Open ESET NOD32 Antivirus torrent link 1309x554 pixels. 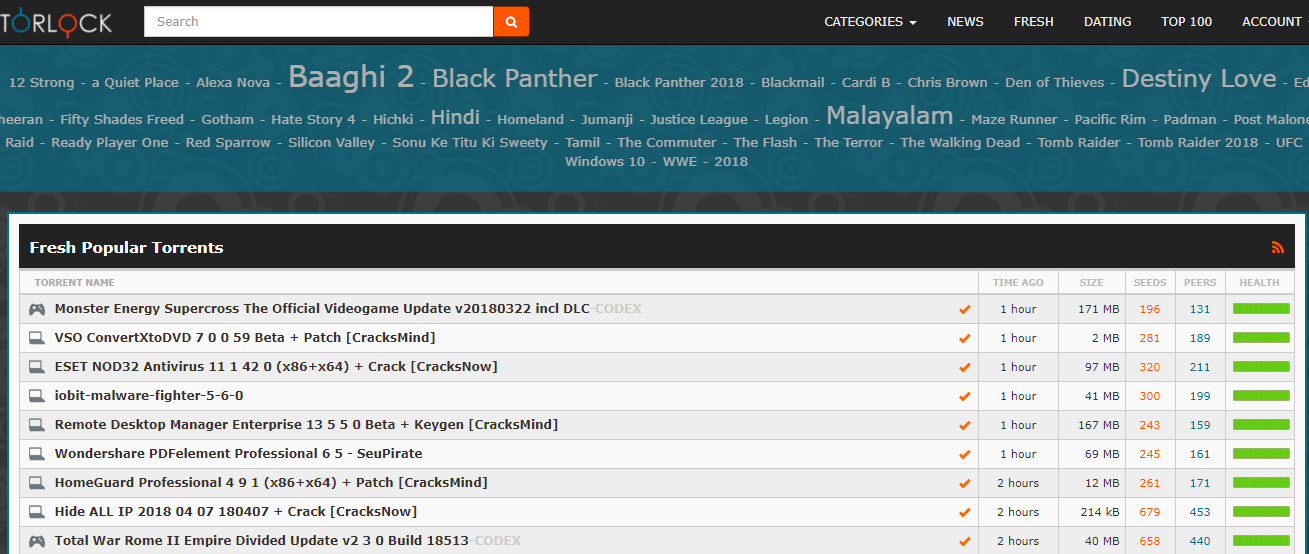click(x=276, y=367)
